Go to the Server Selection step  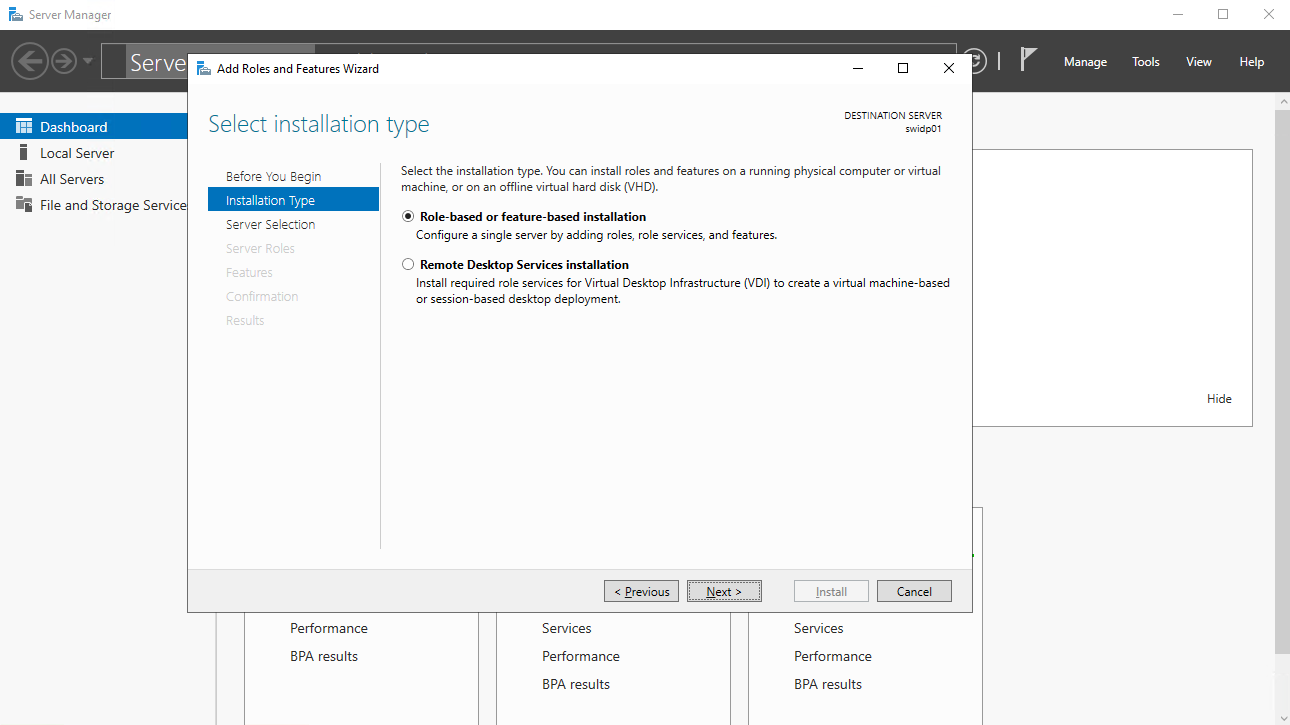tap(270, 225)
